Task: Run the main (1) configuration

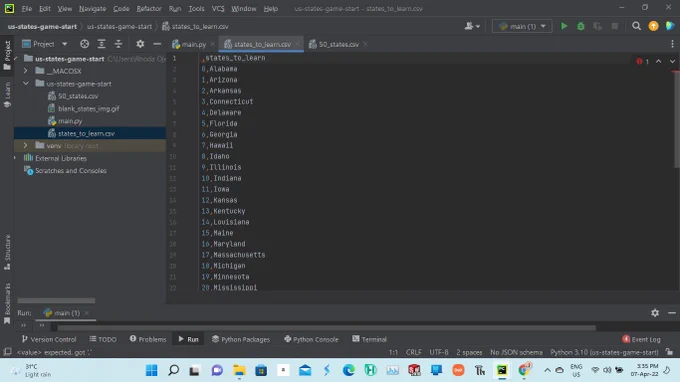Action: click(564, 26)
